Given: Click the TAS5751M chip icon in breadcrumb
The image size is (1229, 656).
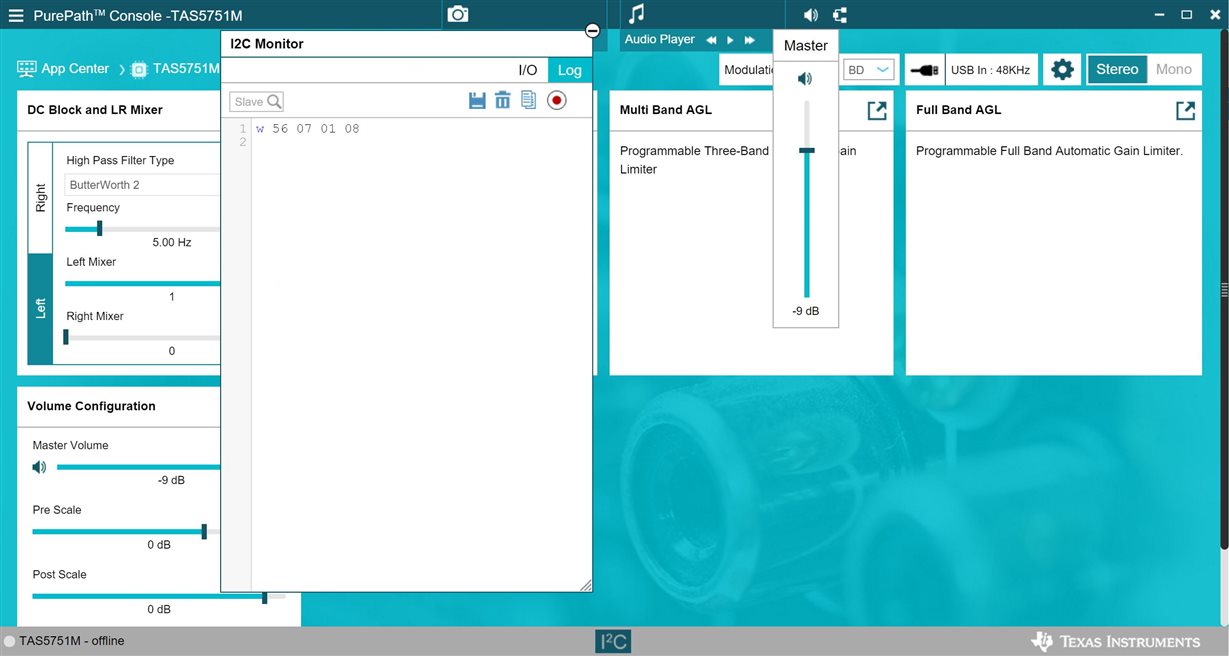Looking at the screenshot, I should [x=139, y=69].
